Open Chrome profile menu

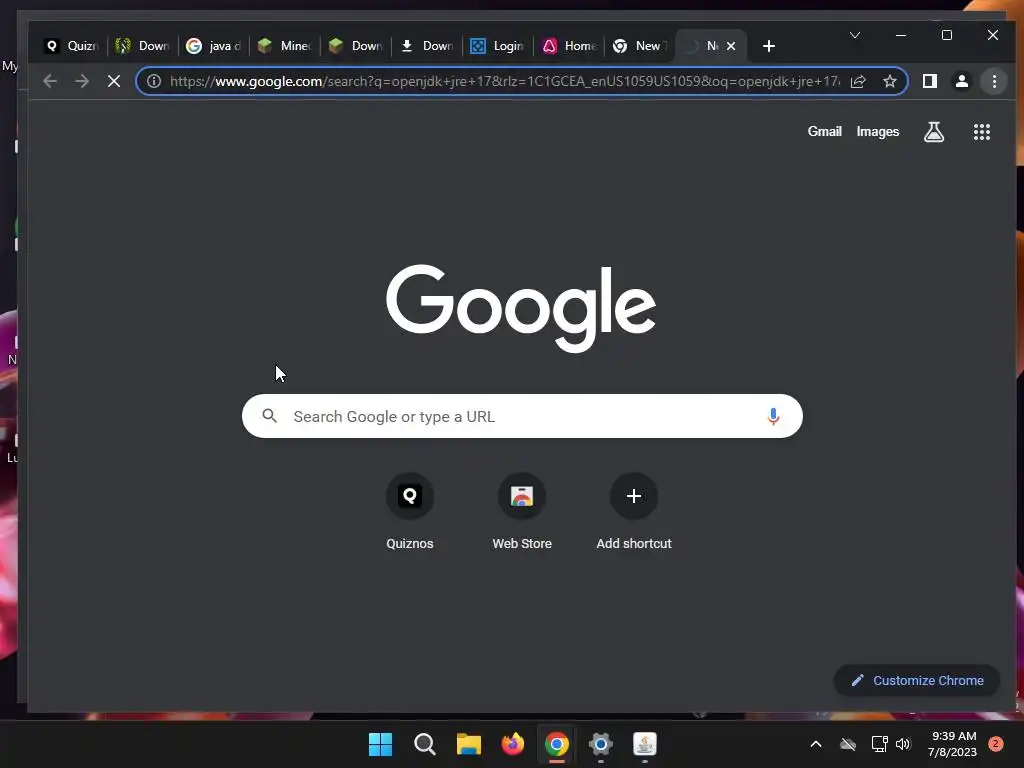961,81
